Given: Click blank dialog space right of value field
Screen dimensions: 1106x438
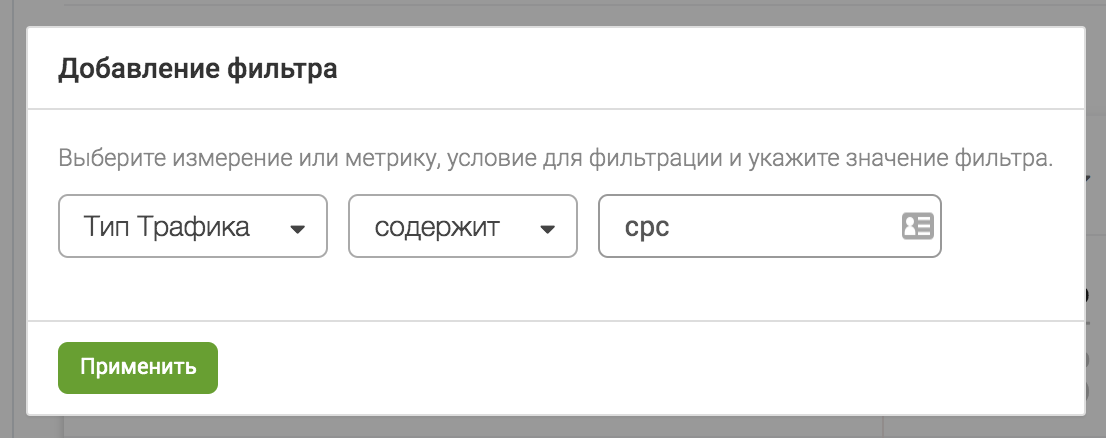Looking at the screenshot, I should (x=1013, y=226).
